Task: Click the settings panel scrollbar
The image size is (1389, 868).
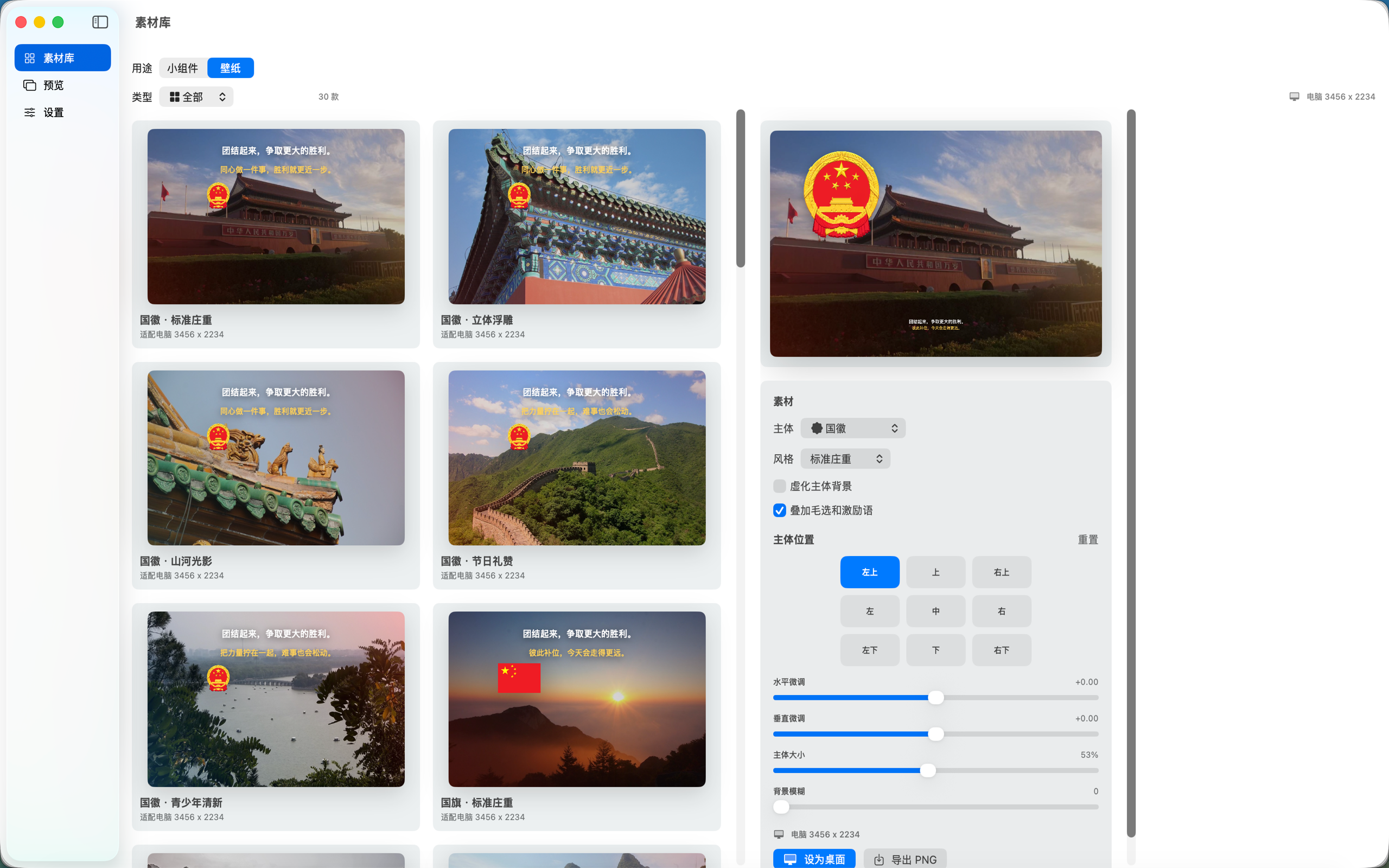Action: (x=1131, y=473)
